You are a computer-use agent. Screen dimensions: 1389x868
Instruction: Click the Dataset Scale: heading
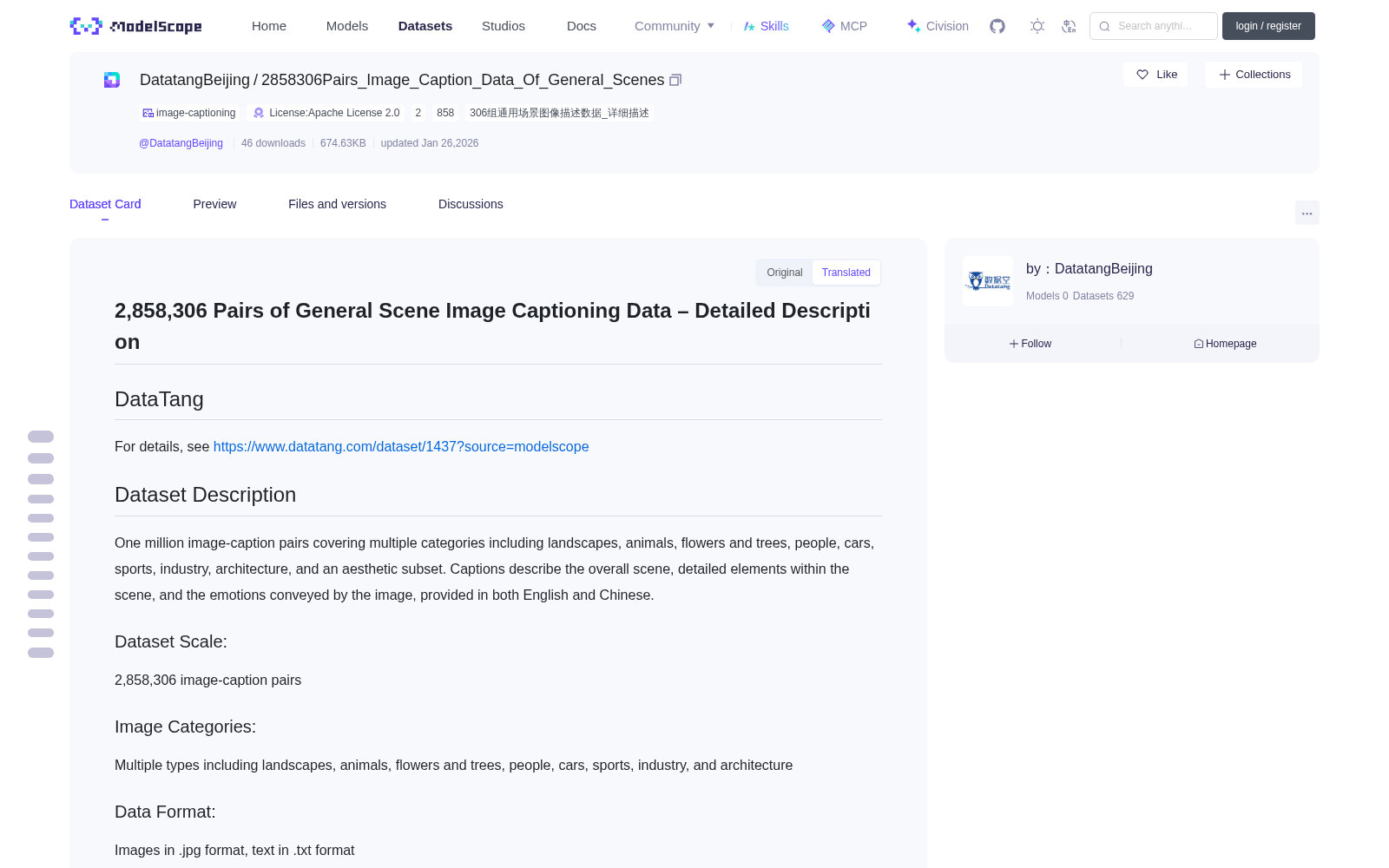[x=171, y=641]
